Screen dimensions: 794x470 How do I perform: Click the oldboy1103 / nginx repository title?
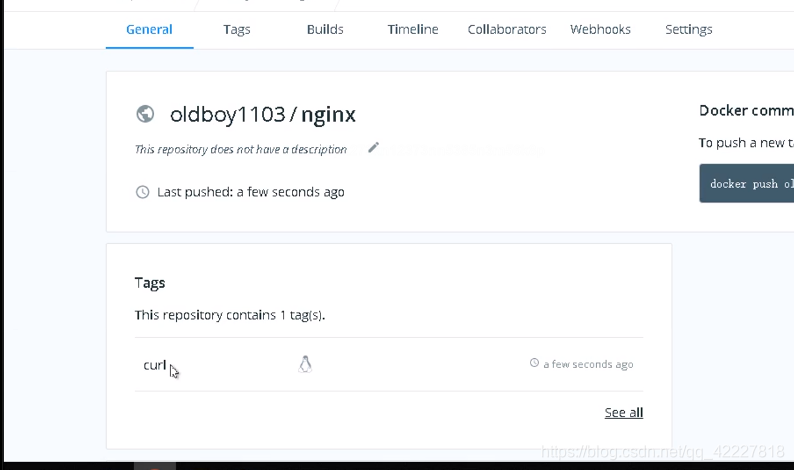point(263,114)
